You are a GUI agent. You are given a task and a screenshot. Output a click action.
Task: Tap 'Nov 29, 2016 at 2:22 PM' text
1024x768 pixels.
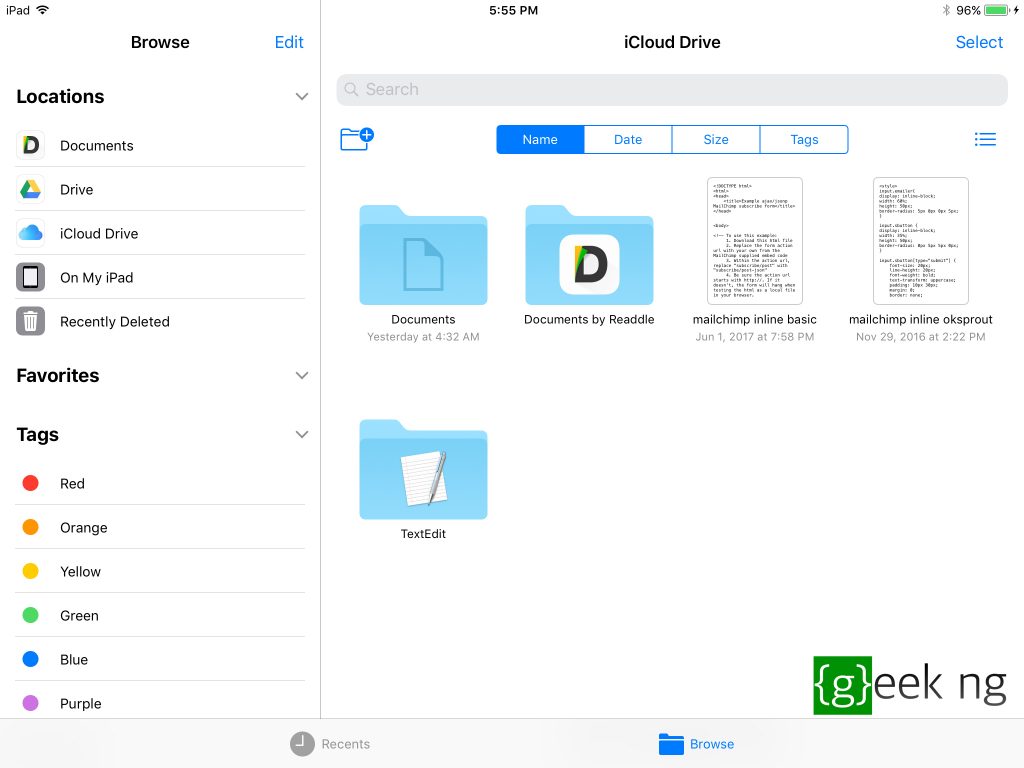coord(921,337)
